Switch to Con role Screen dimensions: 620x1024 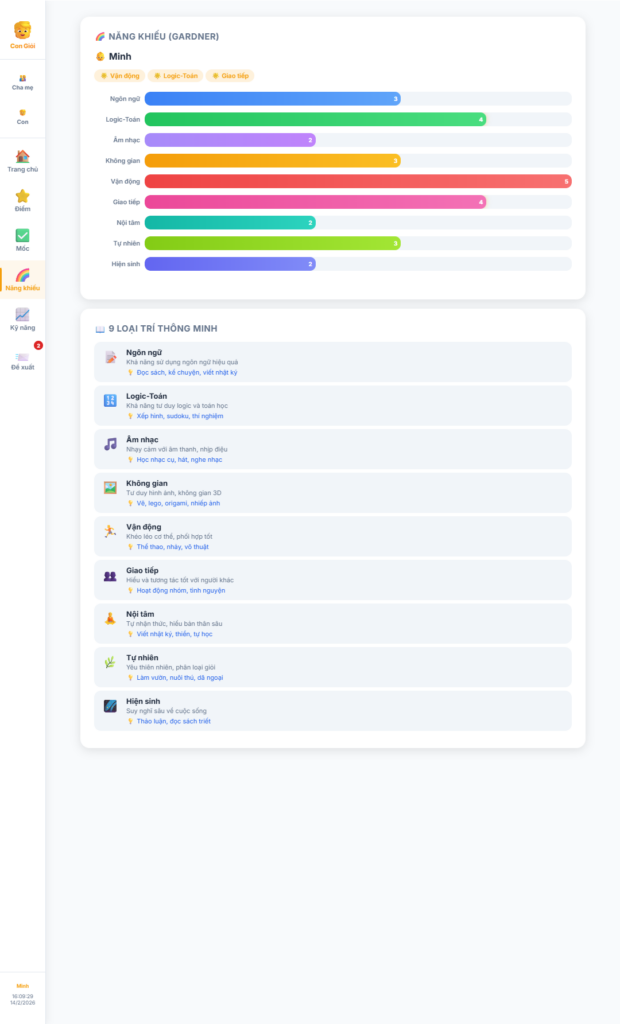pyautogui.click(x=22, y=116)
